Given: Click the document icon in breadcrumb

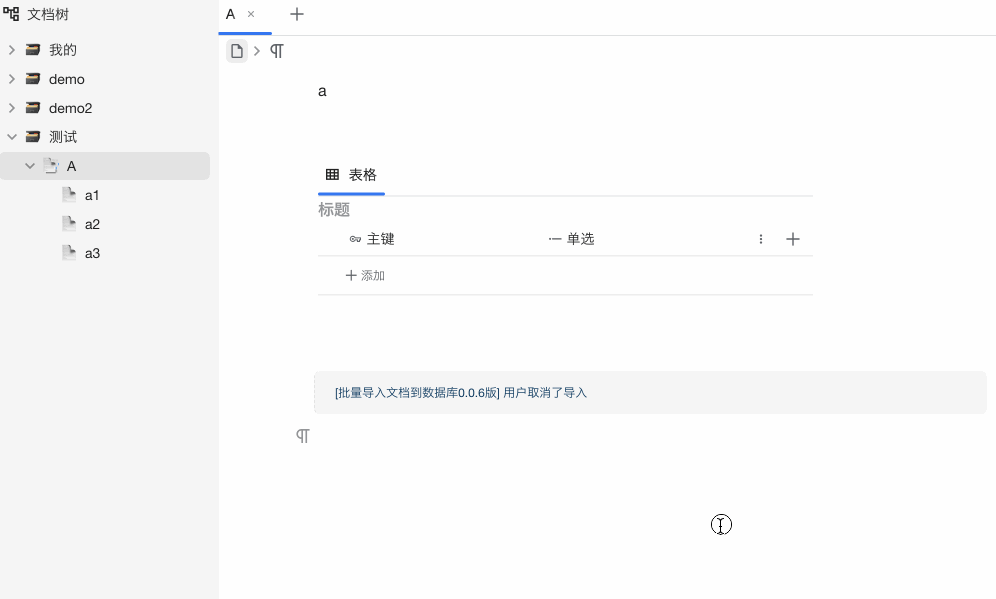Looking at the screenshot, I should [x=237, y=51].
